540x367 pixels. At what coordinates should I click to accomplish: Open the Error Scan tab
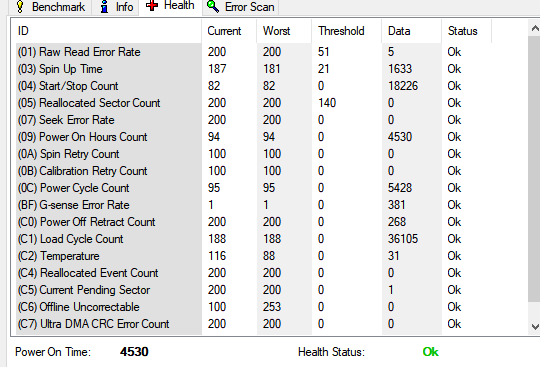[x=241, y=7]
